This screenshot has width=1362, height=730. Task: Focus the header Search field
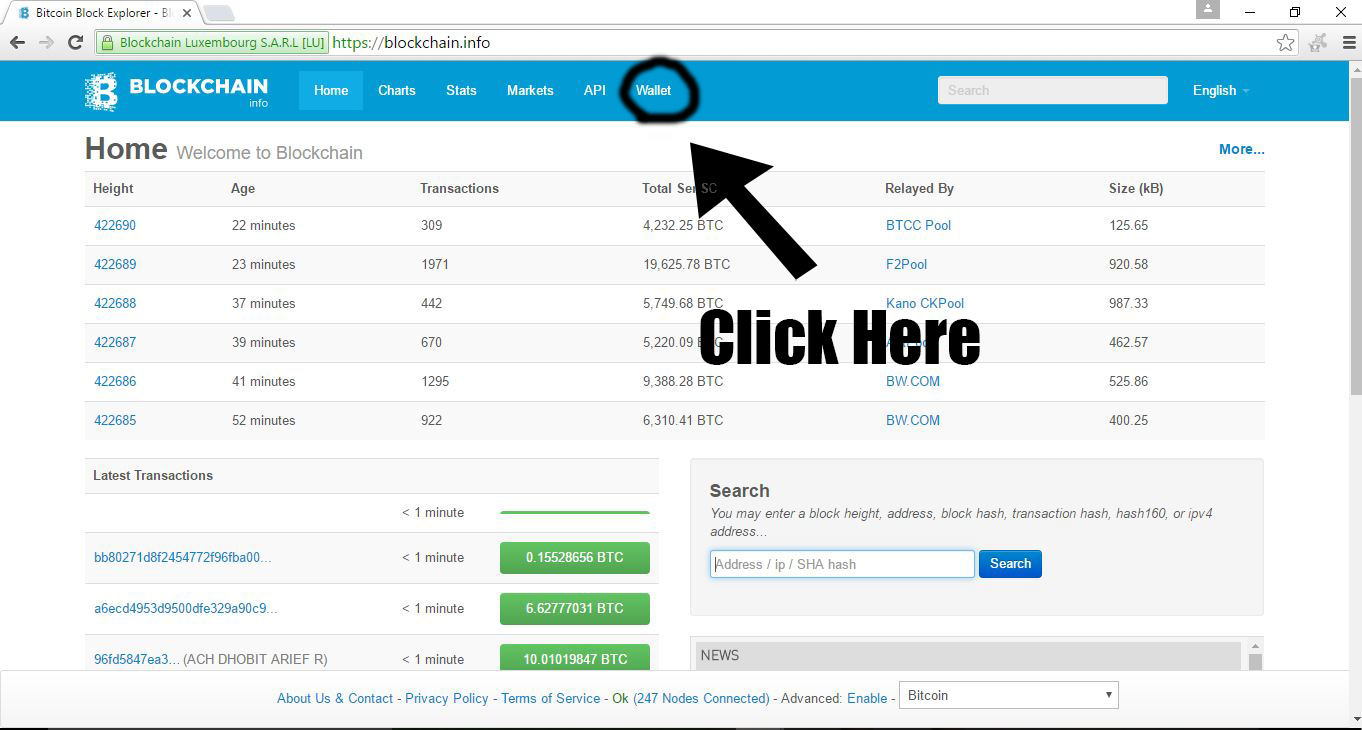click(1052, 90)
